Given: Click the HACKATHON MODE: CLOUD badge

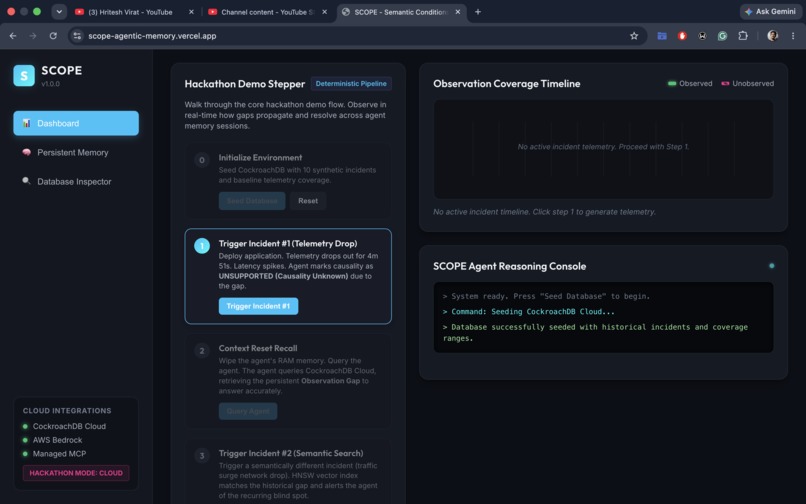Looking at the screenshot, I should pyautogui.click(x=76, y=473).
